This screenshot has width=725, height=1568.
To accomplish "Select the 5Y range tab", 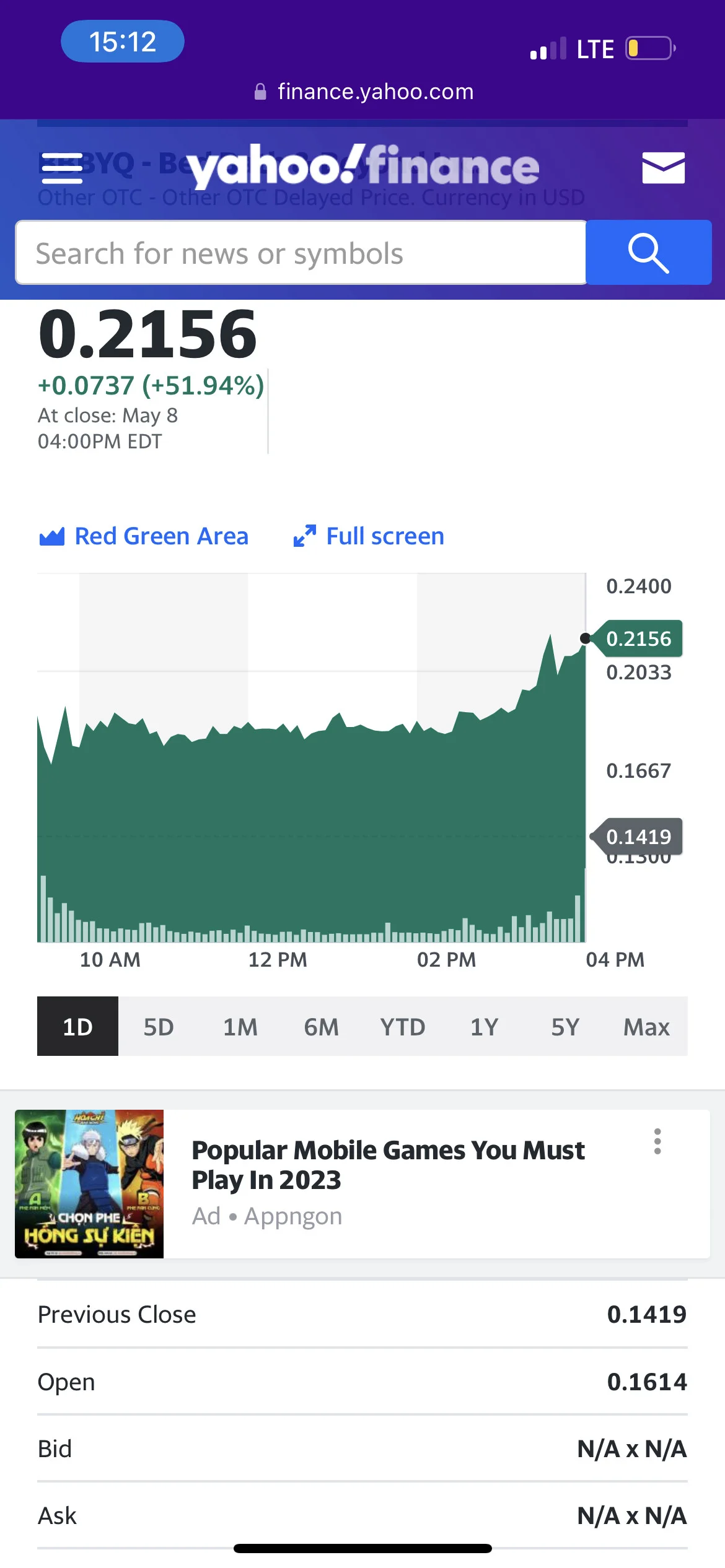I will (565, 1026).
